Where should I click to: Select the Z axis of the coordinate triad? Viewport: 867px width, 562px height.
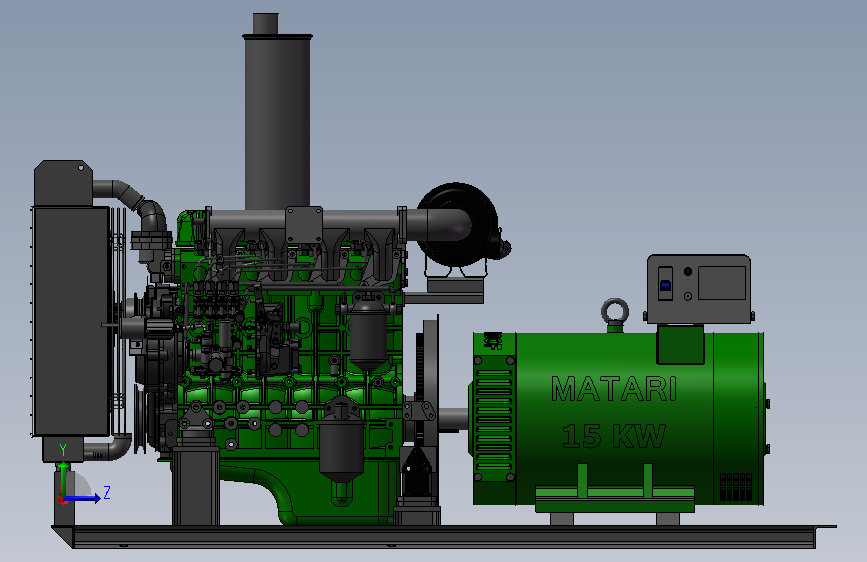[x=86, y=496]
